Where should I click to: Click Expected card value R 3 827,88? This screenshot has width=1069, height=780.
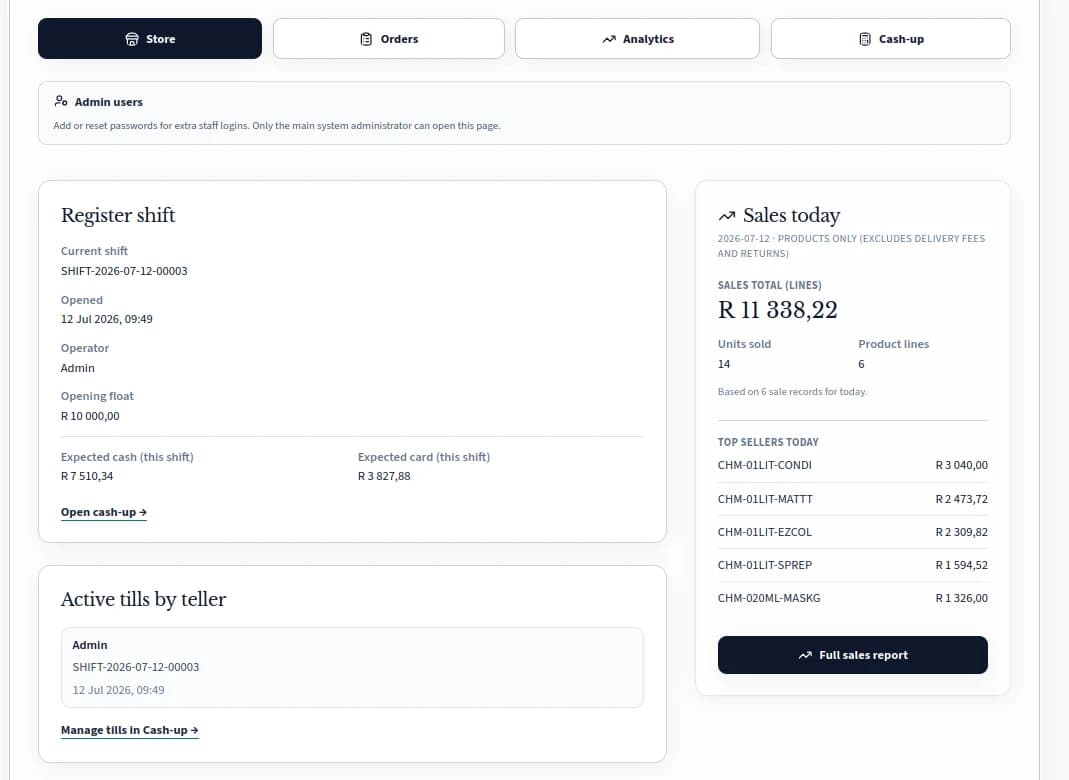point(384,476)
